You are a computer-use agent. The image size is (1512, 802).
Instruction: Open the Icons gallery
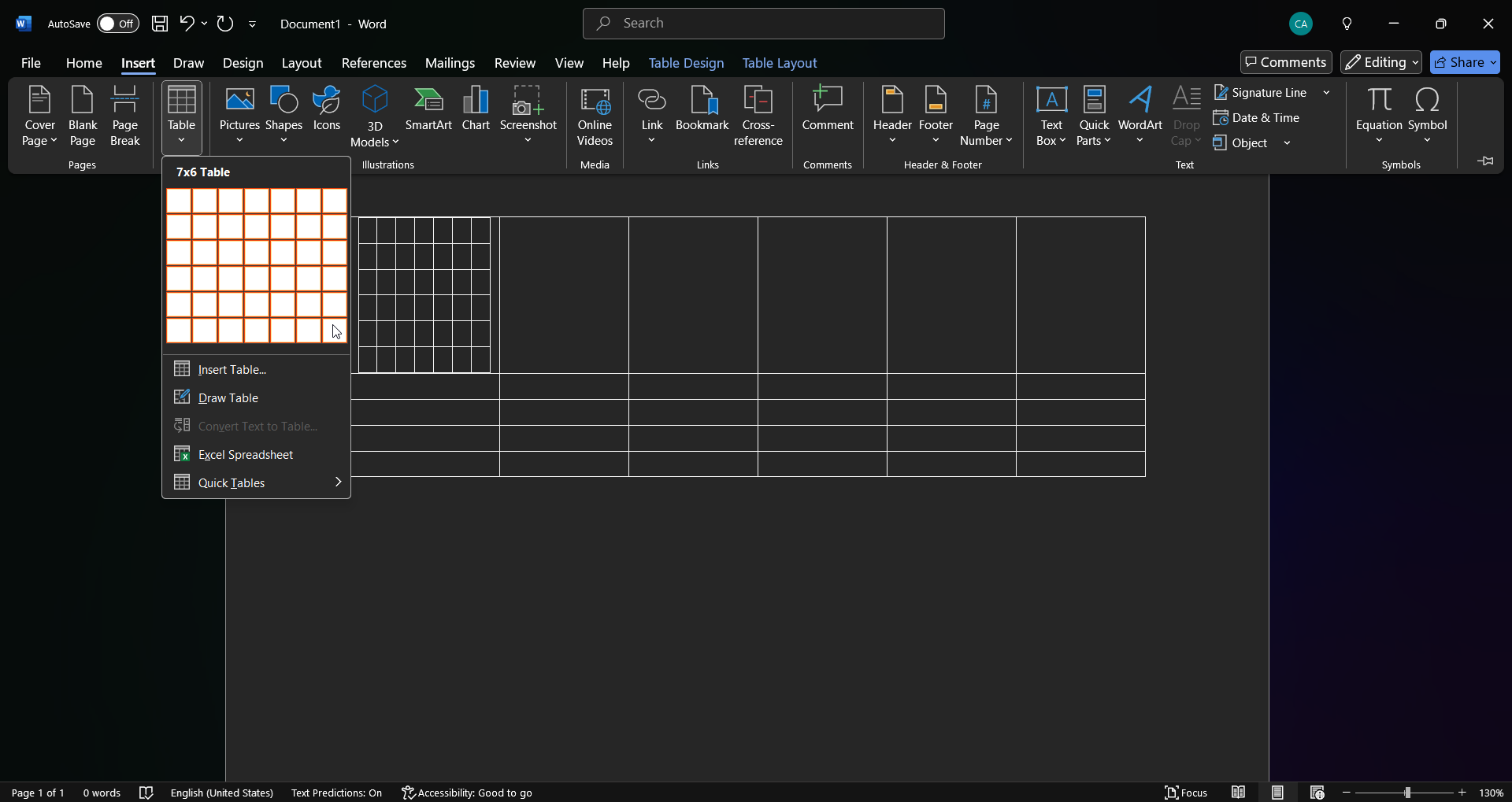326,109
